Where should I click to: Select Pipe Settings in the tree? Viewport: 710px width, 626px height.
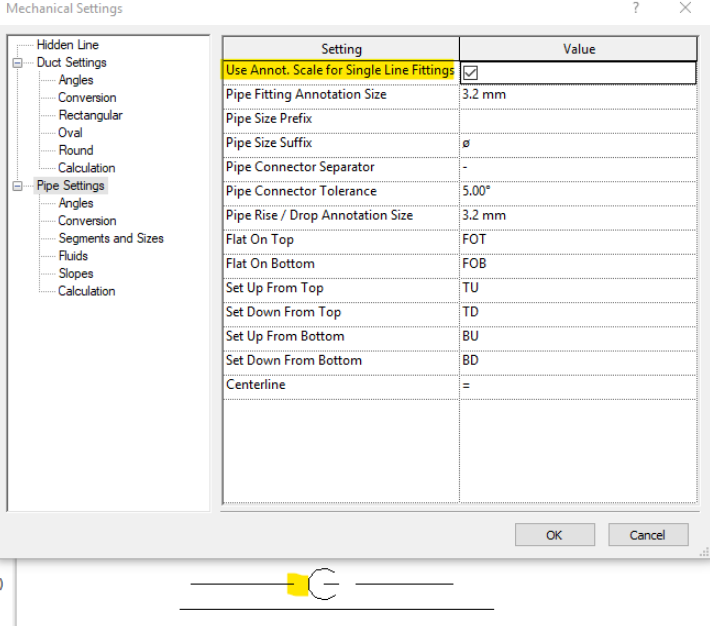[71, 186]
